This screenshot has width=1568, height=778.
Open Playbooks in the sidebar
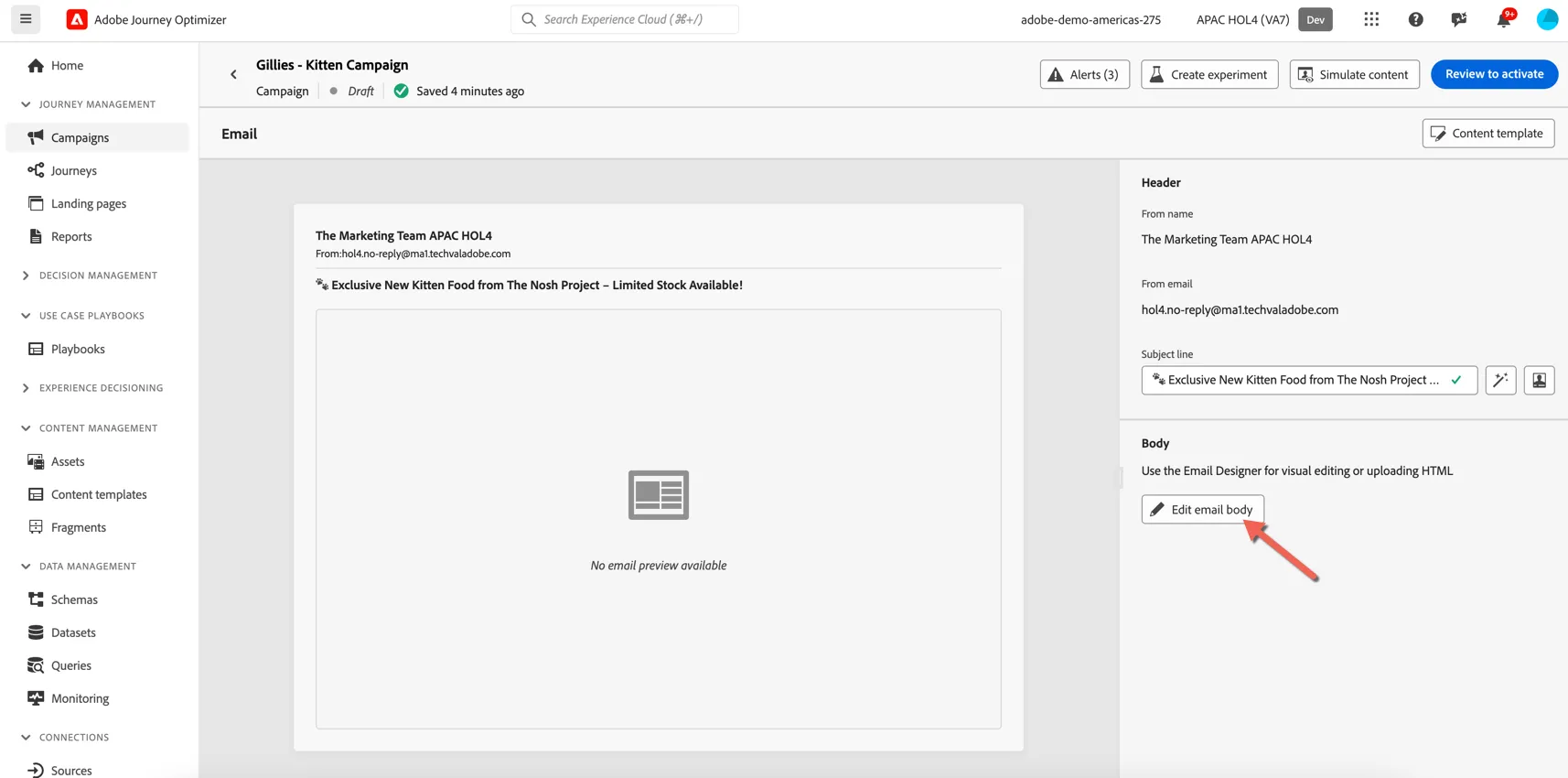click(x=97, y=349)
